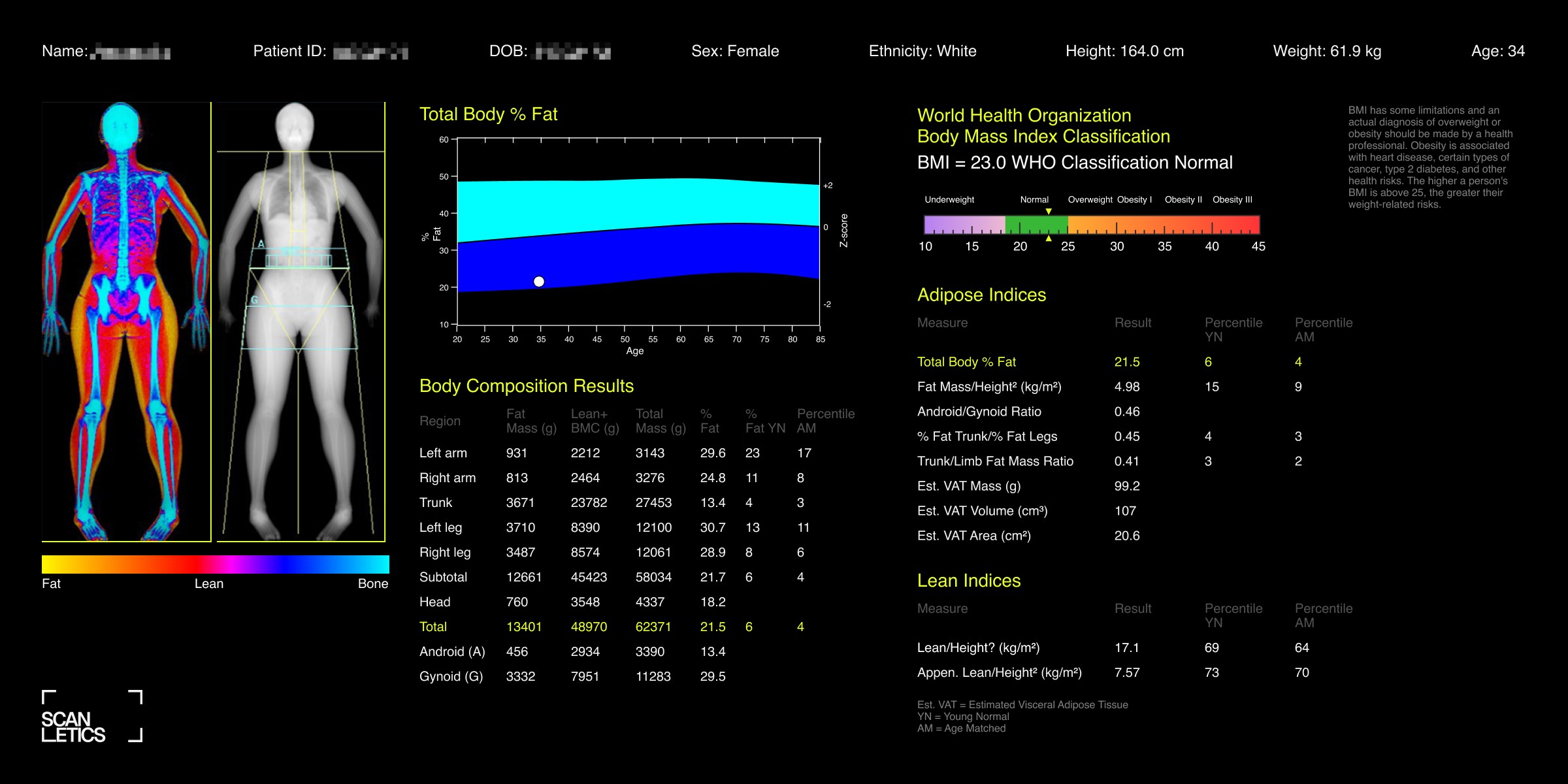Click the Lean Indices heading
Screen dimensions: 1568x784
(968, 581)
